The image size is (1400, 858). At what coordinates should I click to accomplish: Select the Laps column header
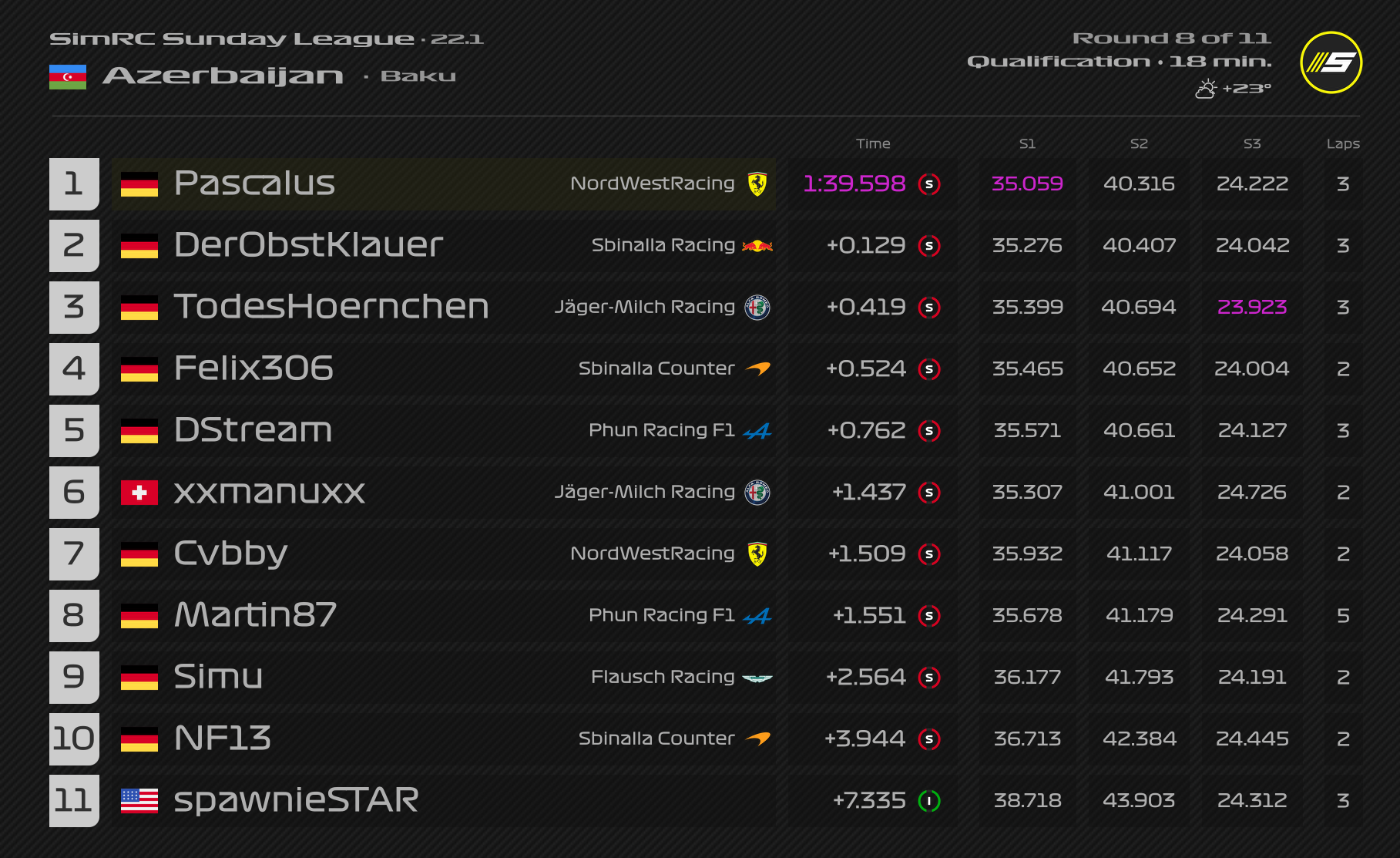point(1343,144)
